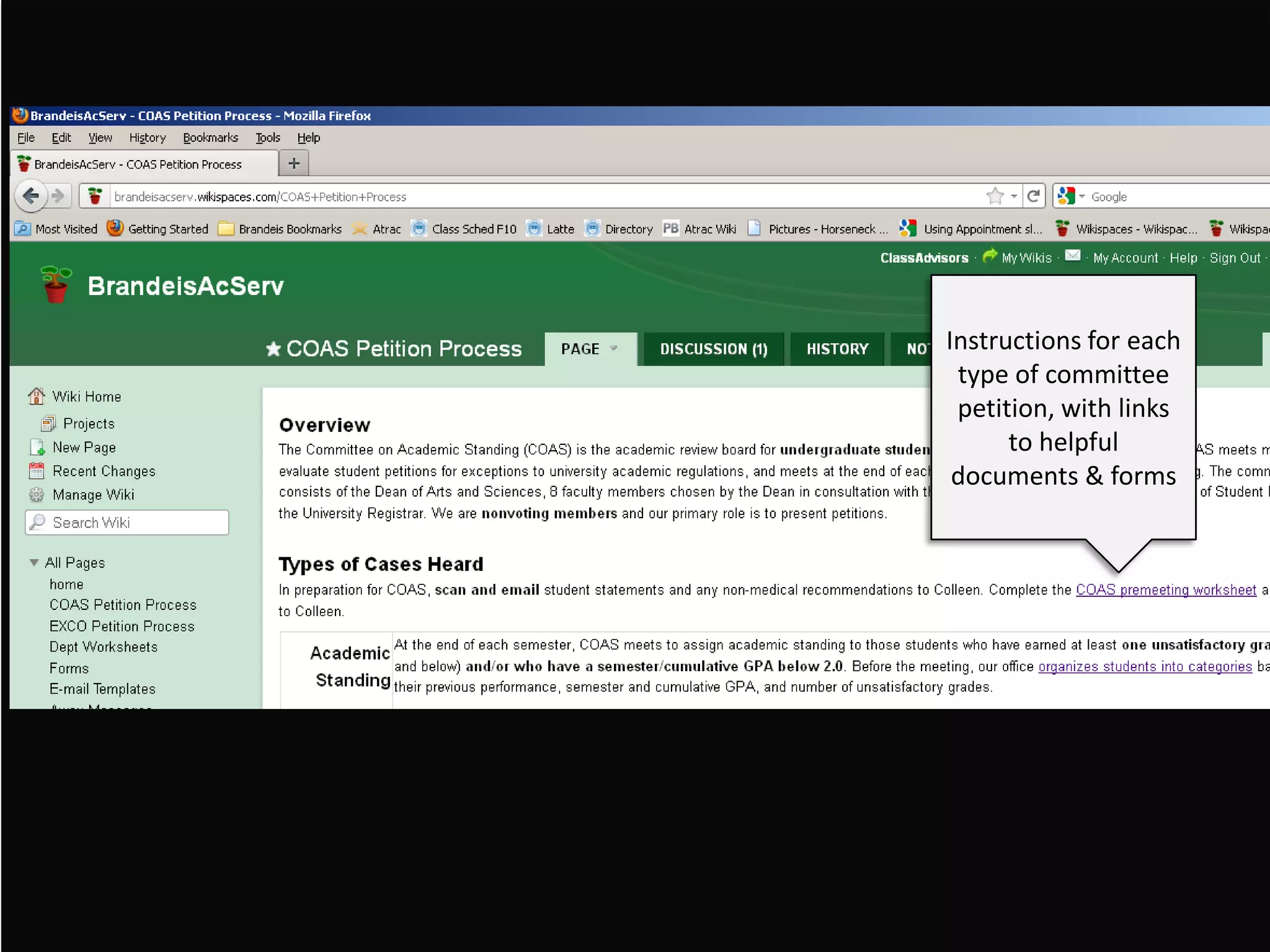Select the BrandeisAcServ - COAS Petition Process browser tab
This screenshot has height=952, width=1270.
pyautogui.click(x=144, y=164)
